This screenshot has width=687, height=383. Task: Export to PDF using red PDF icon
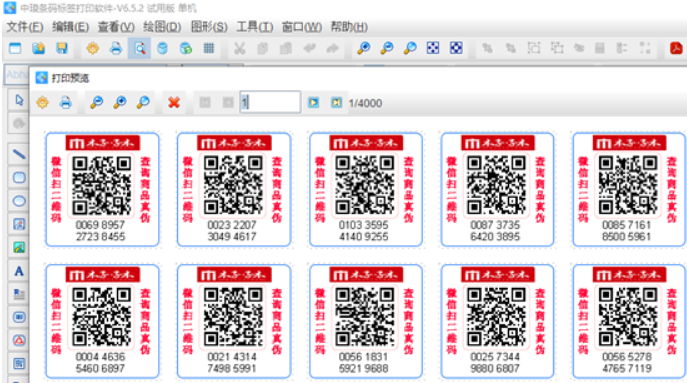coord(676,48)
